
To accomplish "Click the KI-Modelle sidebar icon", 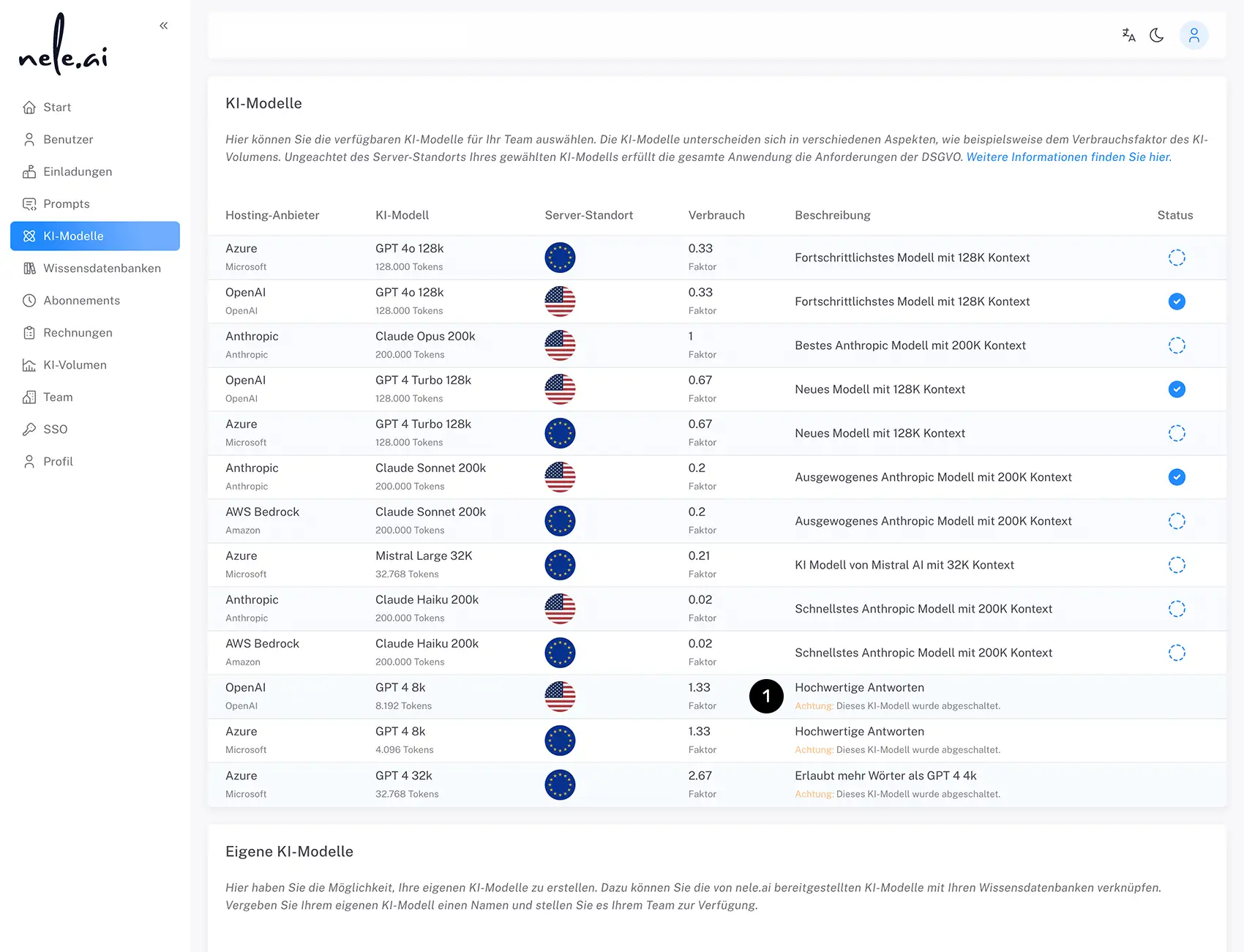I will point(29,236).
